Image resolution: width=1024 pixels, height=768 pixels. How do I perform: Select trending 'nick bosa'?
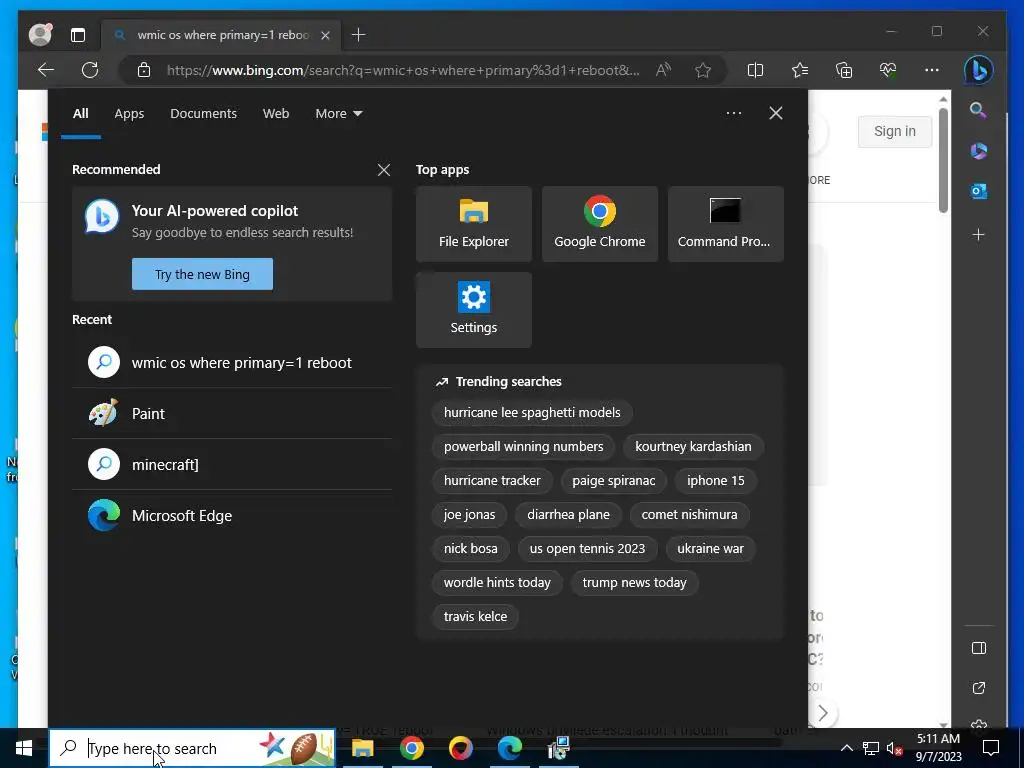coord(470,549)
